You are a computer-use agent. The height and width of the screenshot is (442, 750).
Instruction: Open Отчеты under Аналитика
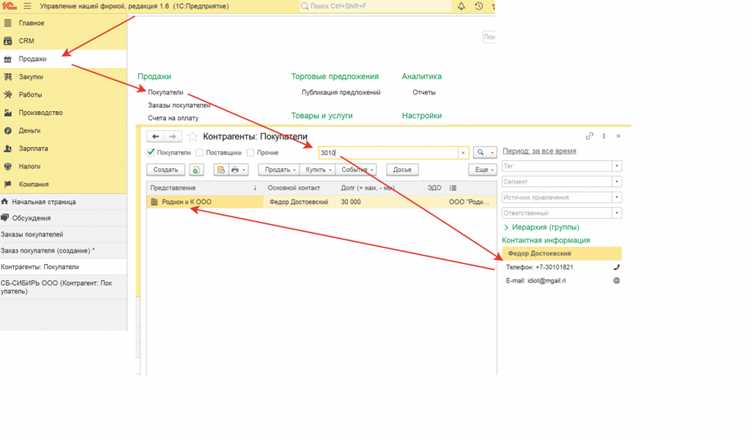pos(424,92)
